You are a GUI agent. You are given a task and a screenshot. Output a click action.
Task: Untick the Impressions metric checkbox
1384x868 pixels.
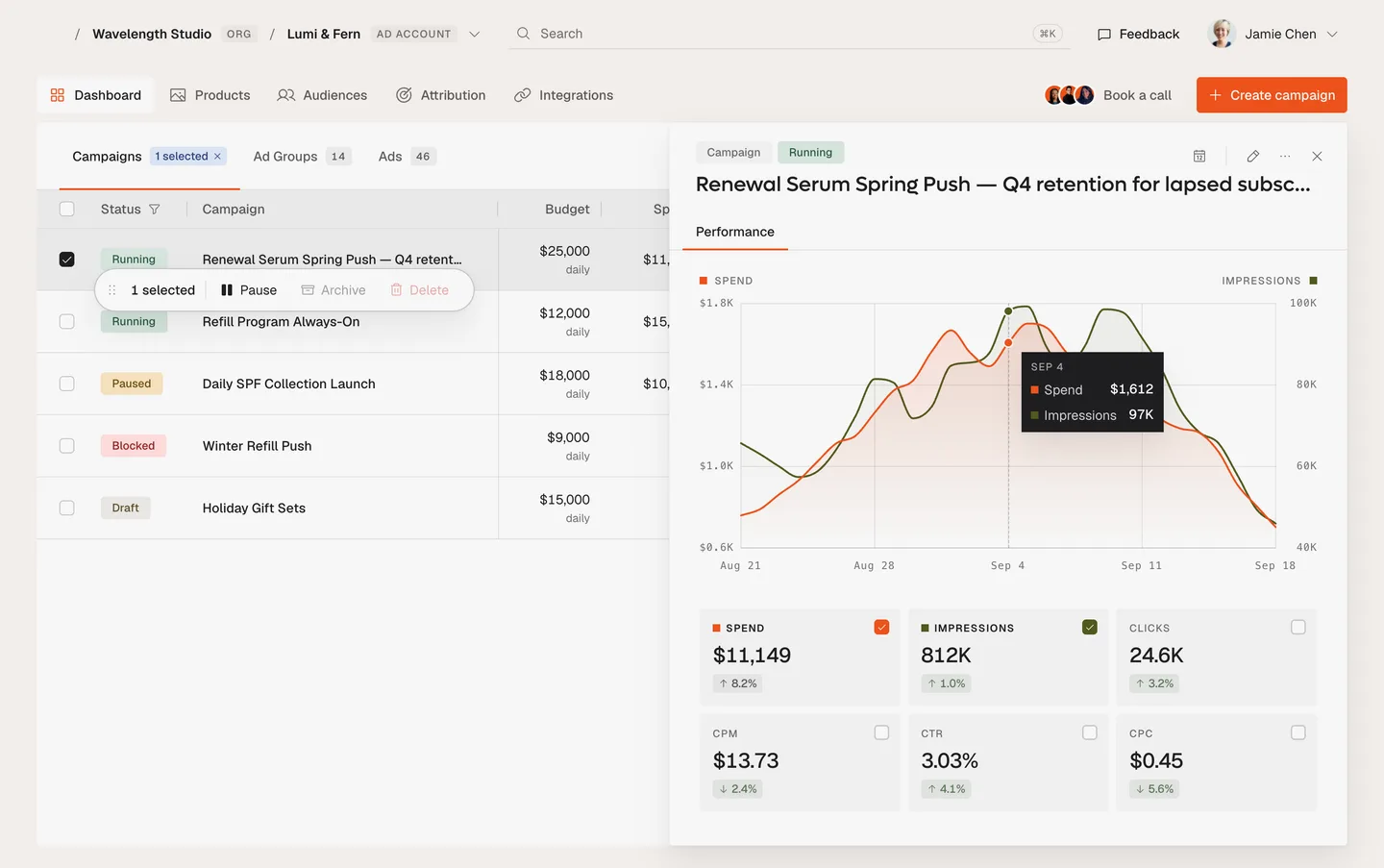(x=1090, y=628)
